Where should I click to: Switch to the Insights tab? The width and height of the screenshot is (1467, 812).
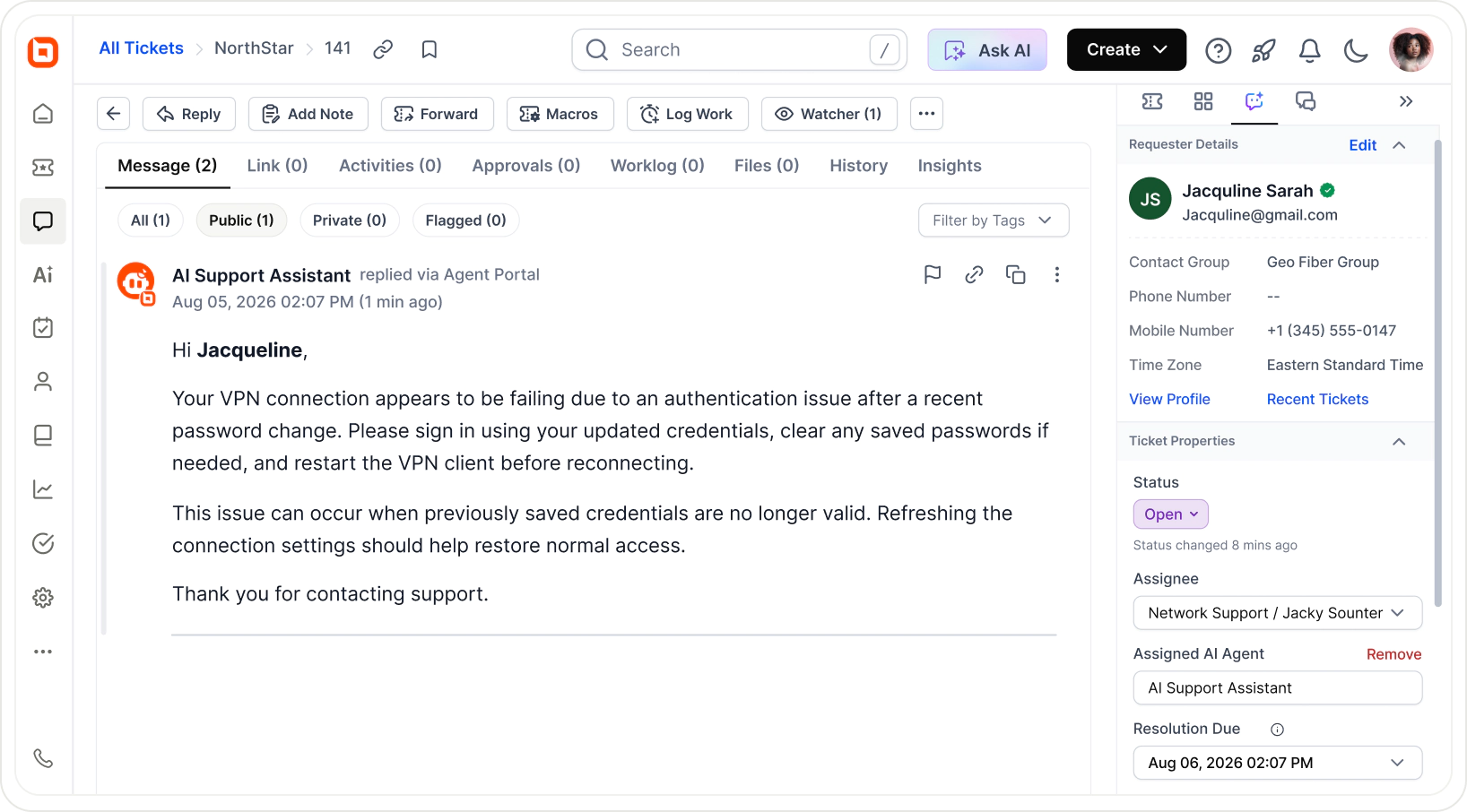tap(950, 166)
